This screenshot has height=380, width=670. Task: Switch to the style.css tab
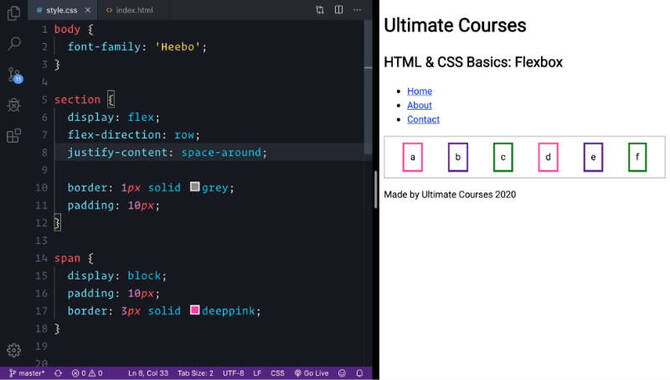coord(62,10)
